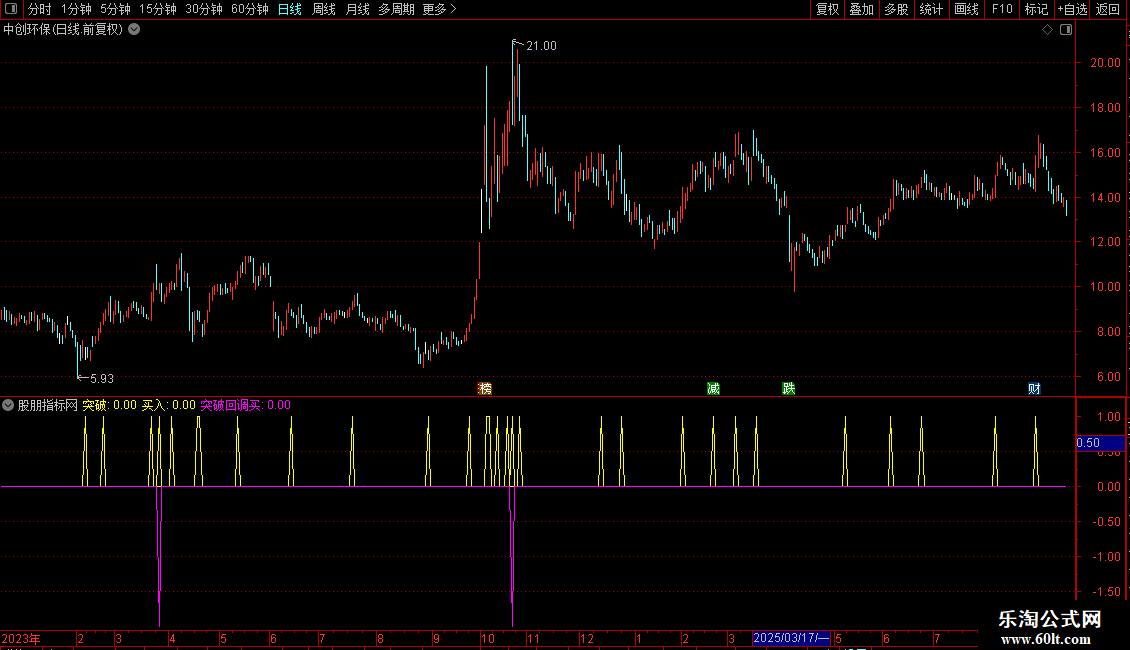The height and width of the screenshot is (650, 1130).
Task: Switch to the 周线 period tab
Action: click(324, 9)
